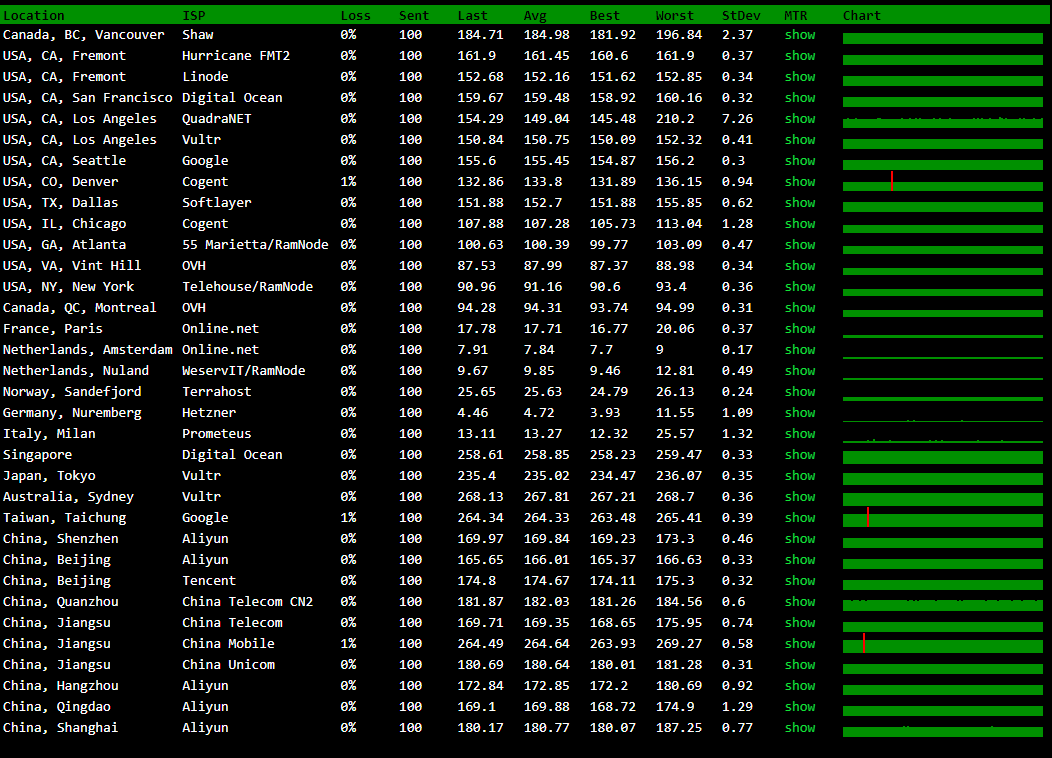Screen dimensions: 1052x758
Task: Click show link for Beijing Tencent row
Action: pyautogui.click(x=799, y=581)
